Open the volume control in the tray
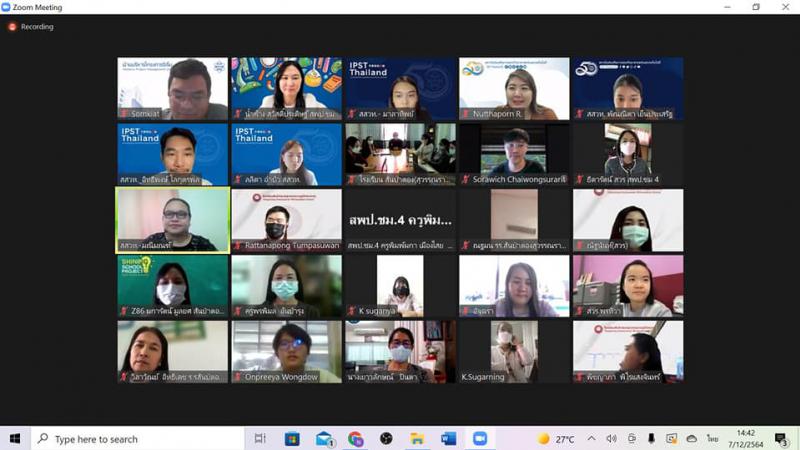Viewport: 800px width, 450px height. (611, 439)
